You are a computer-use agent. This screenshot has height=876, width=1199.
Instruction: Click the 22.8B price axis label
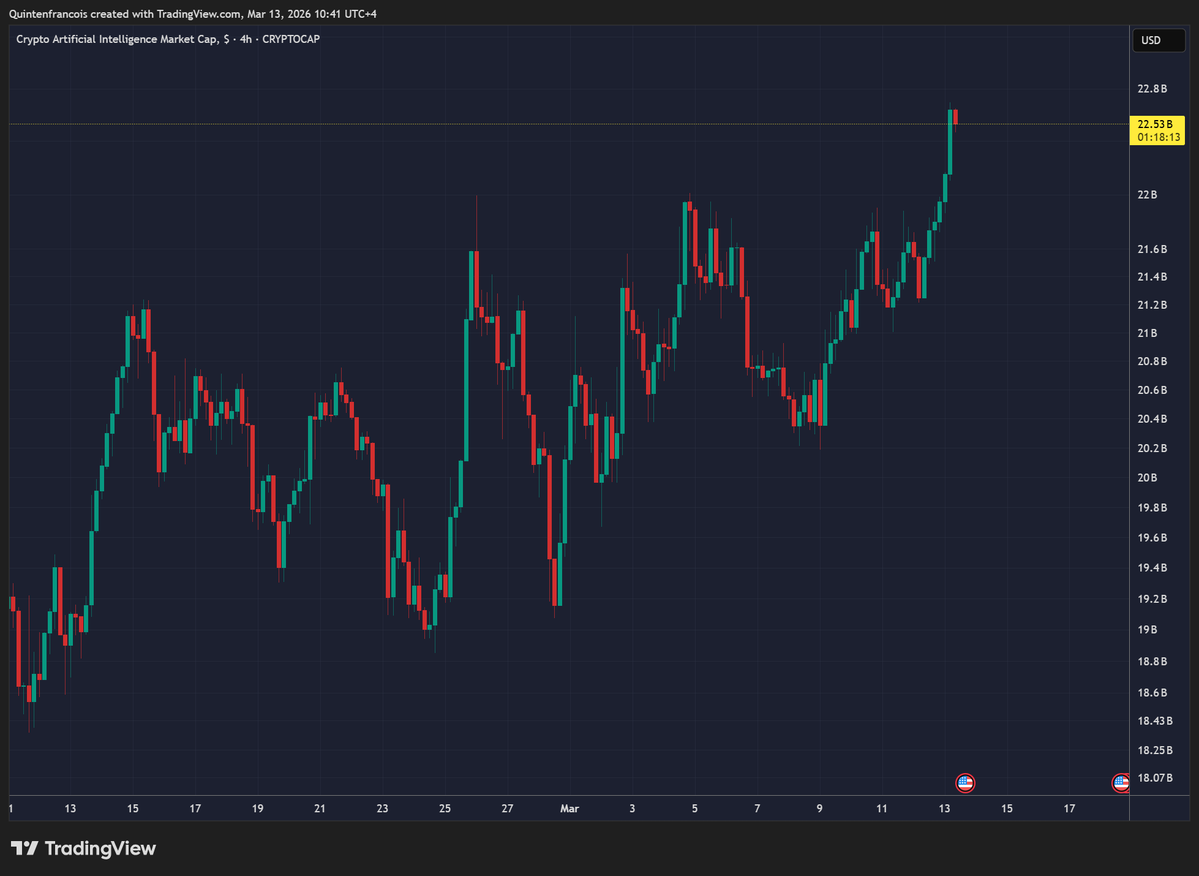(1152, 89)
